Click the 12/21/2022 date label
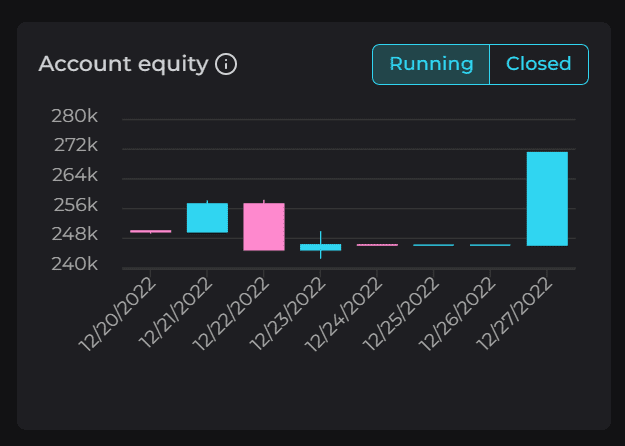 tap(175, 312)
